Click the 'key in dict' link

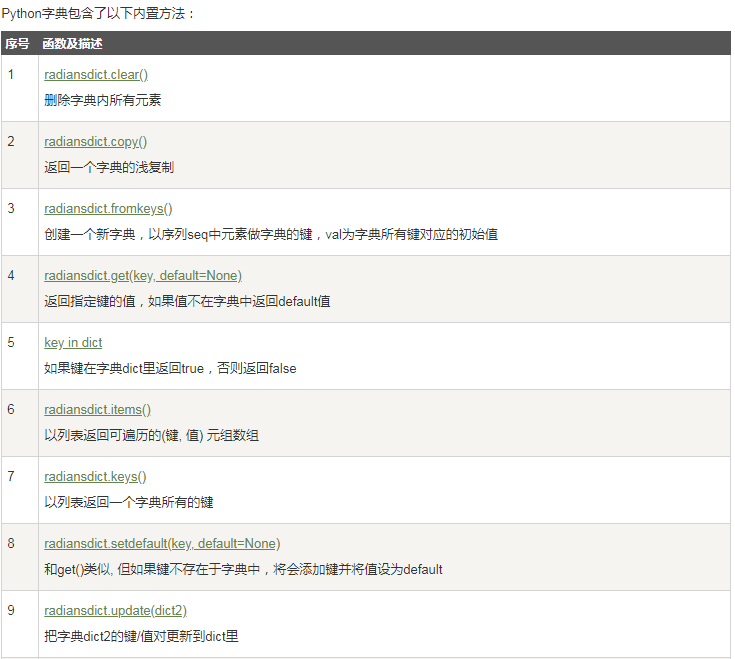tap(73, 343)
